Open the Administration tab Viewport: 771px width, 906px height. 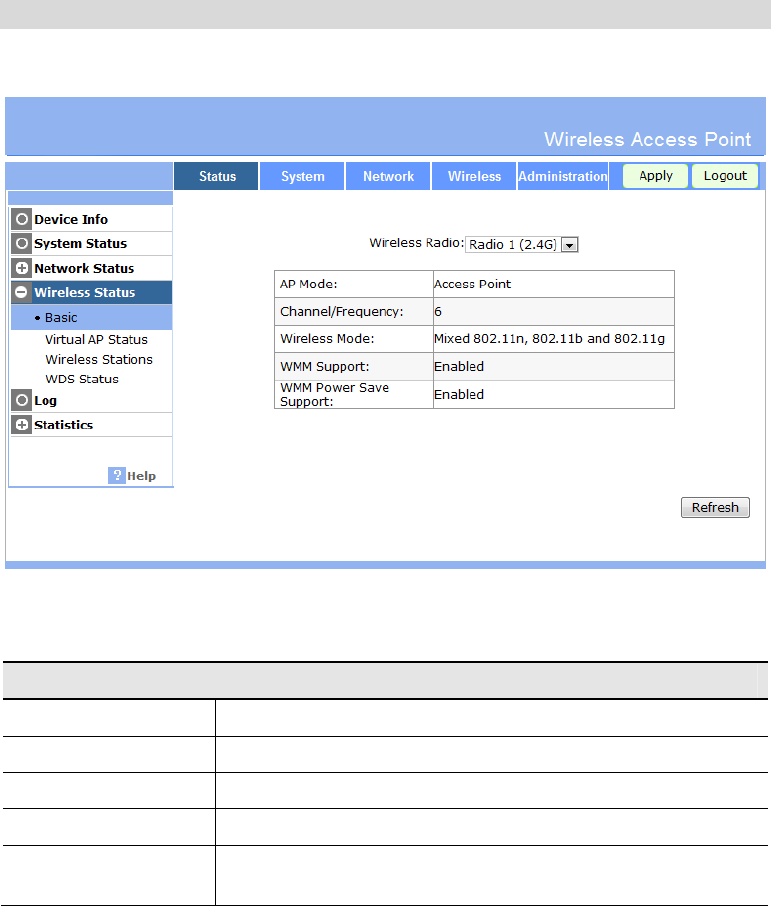(x=562, y=176)
